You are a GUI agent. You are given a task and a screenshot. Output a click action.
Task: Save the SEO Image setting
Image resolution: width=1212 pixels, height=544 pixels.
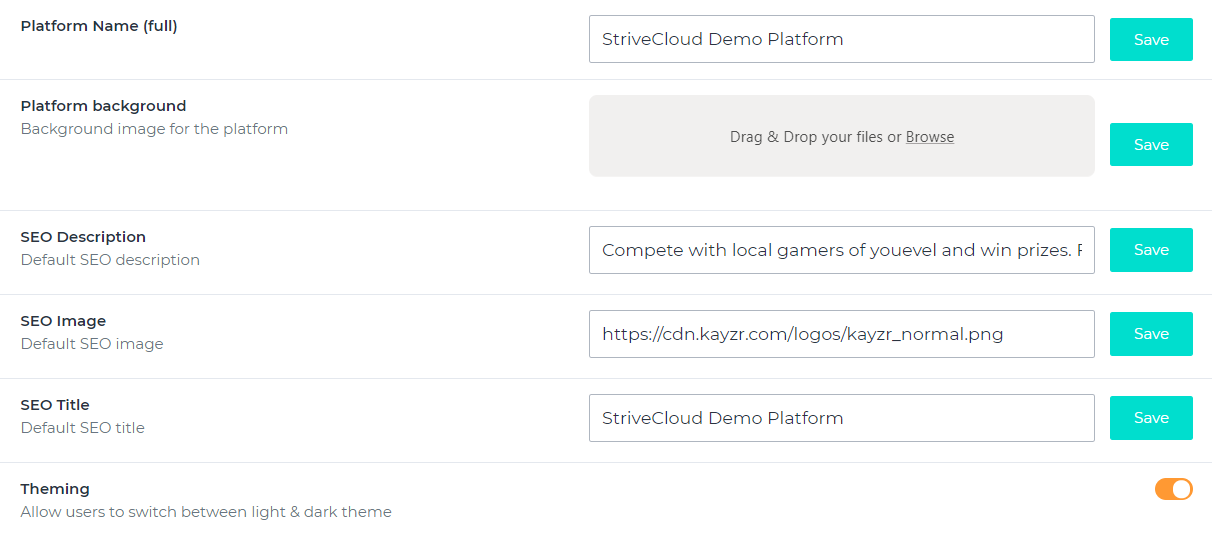click(x=1151, y=334)
